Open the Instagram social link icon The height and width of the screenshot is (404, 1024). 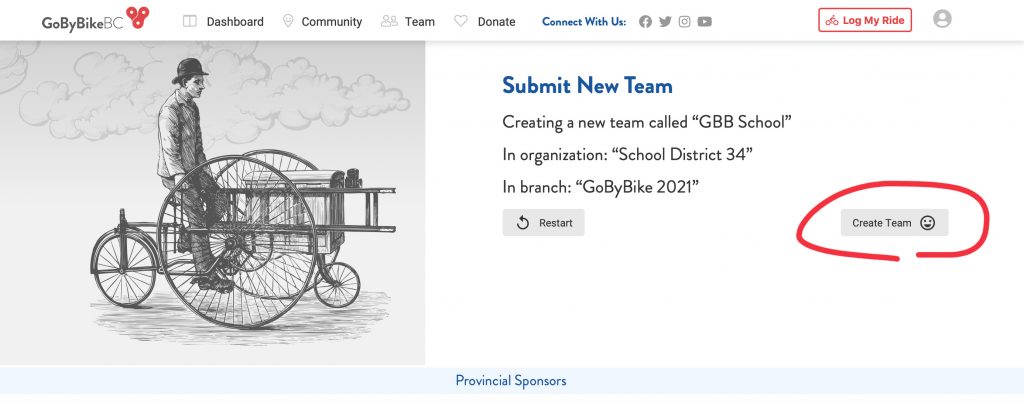[684, 22]
